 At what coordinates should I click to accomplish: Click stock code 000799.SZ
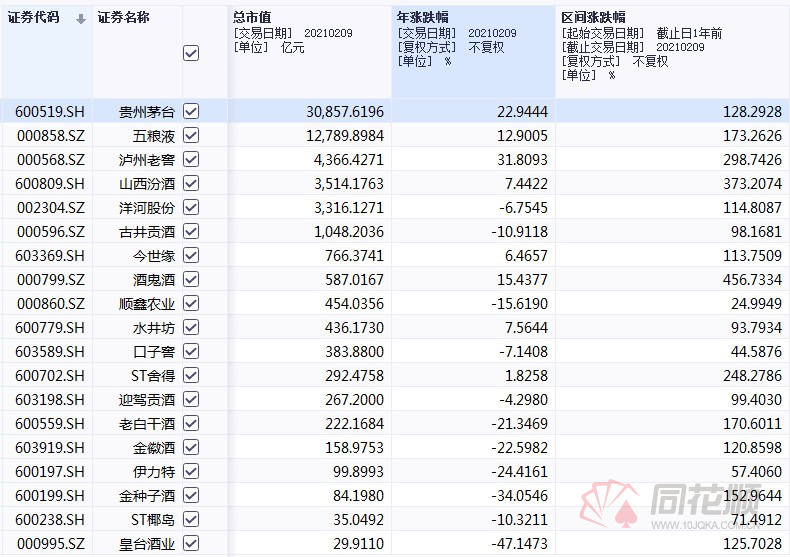coord(51,280)
